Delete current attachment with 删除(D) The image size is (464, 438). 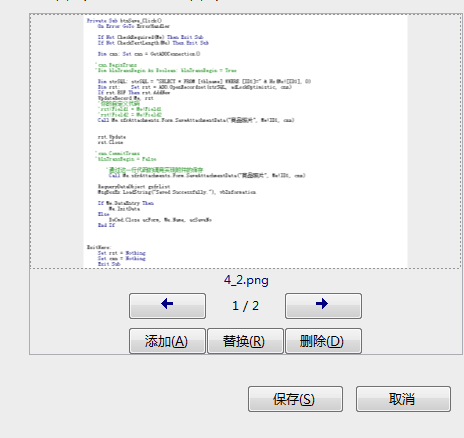(323, 341)
